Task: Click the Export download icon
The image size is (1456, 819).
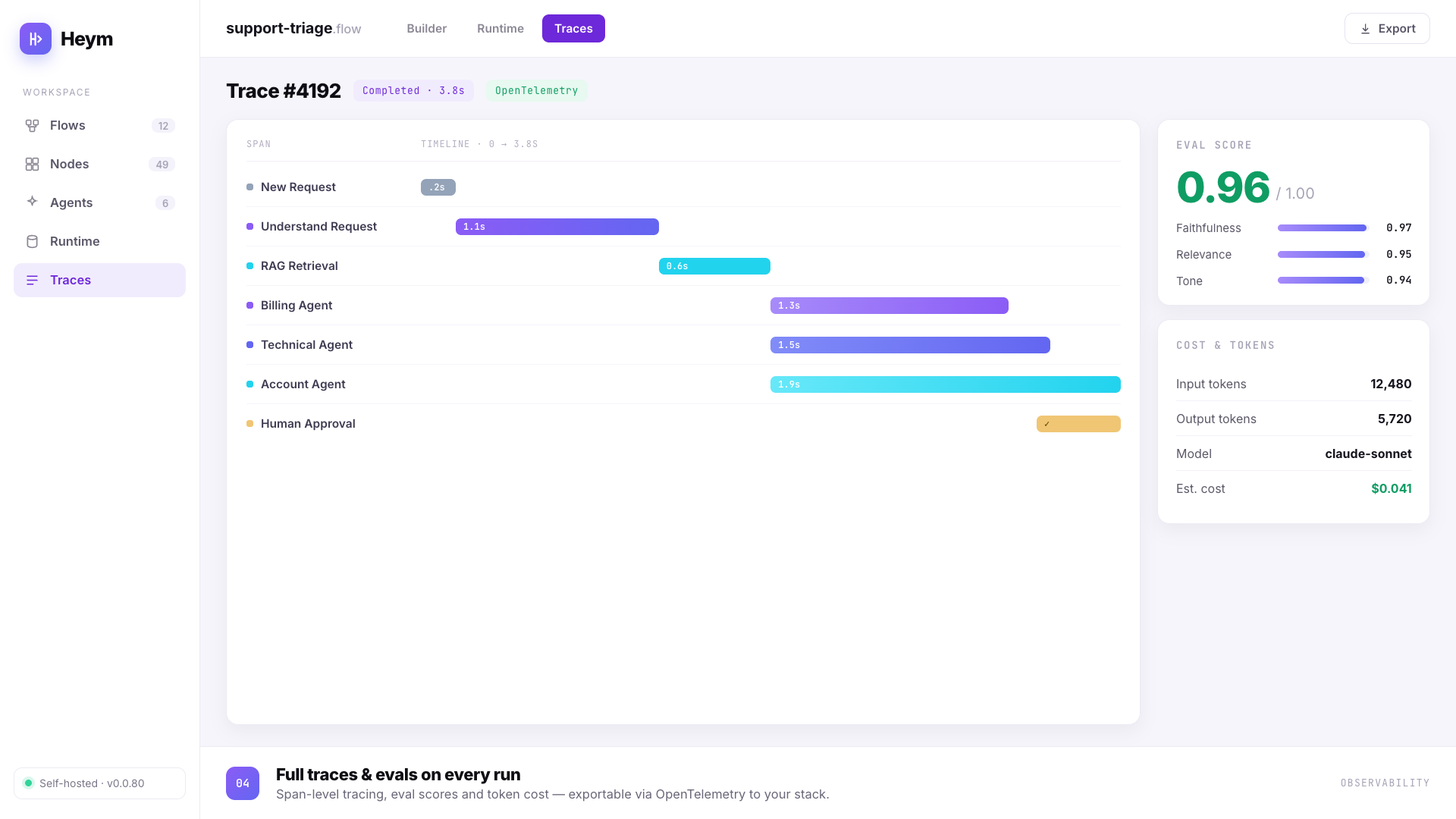Action: pyautogui.click(x=1365, y=29)
